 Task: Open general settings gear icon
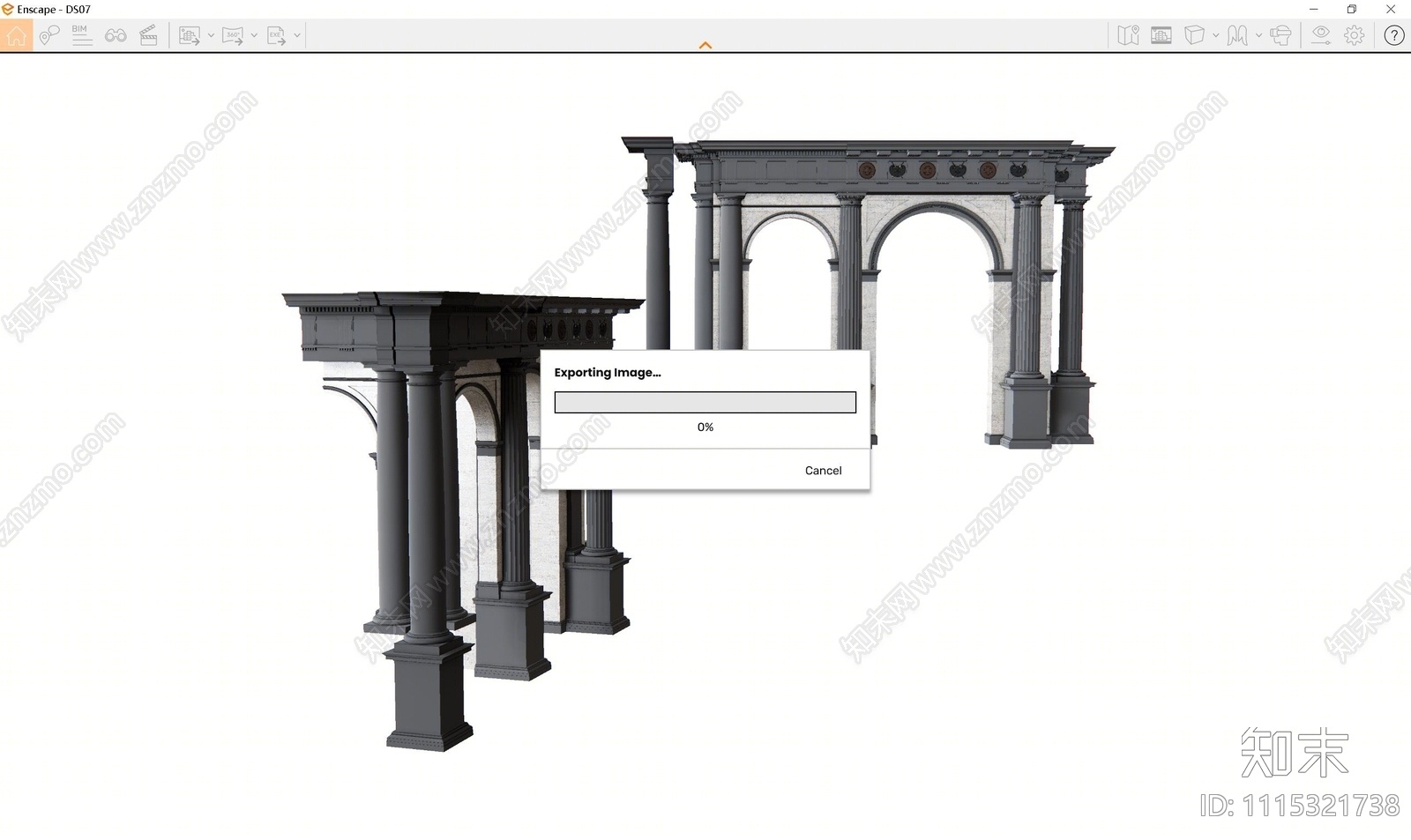pyautogui.click(x=1354, y=35)
